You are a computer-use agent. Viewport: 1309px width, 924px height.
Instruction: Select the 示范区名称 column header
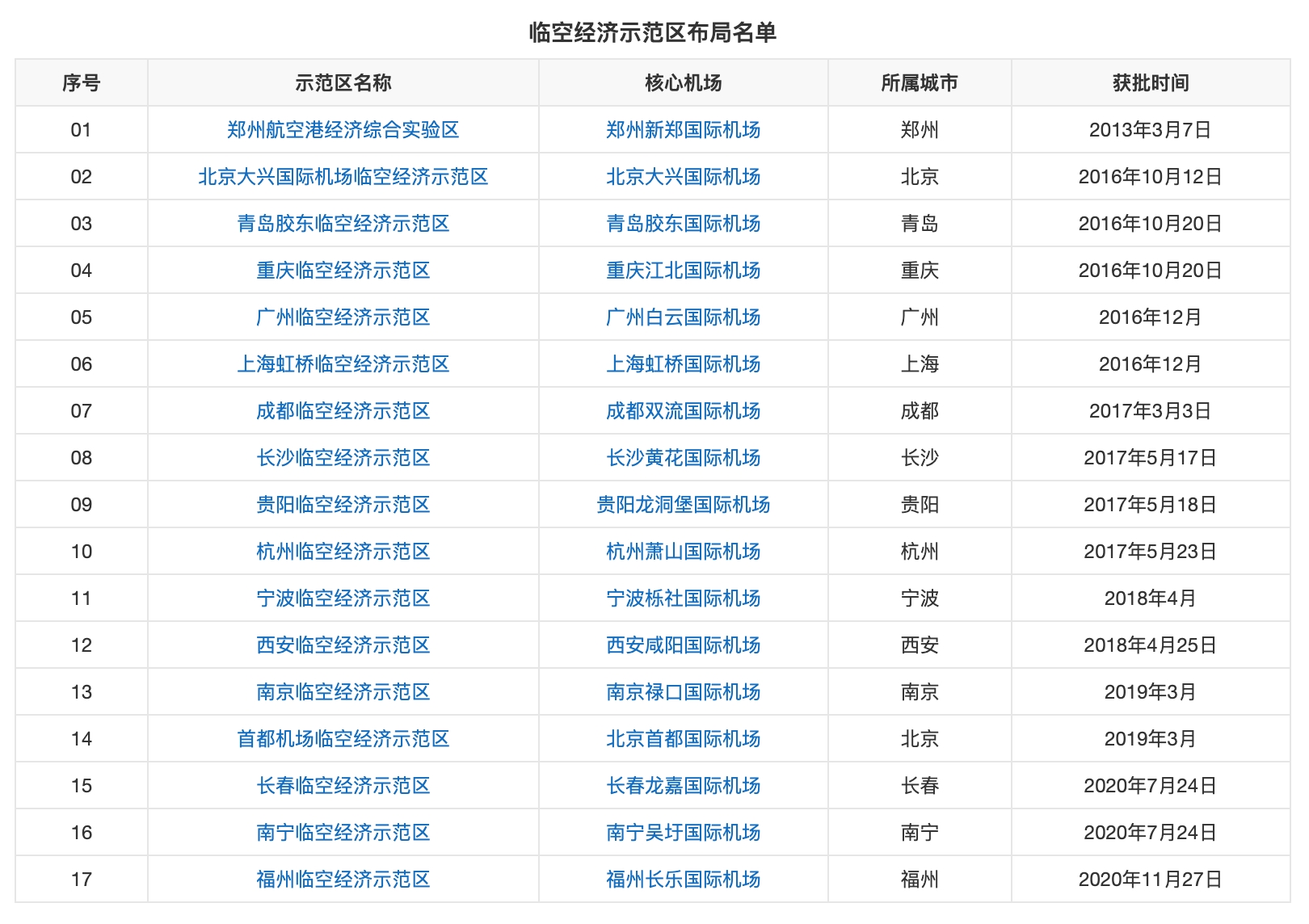point(343,83)
